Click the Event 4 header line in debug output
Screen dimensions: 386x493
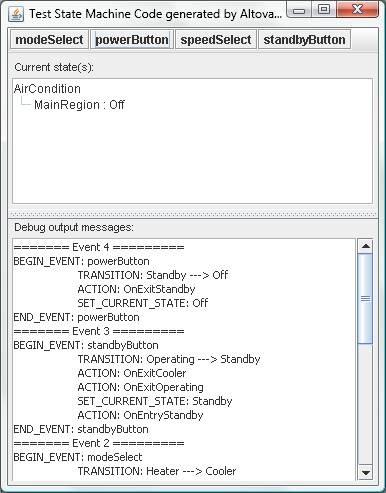[99, 247]
